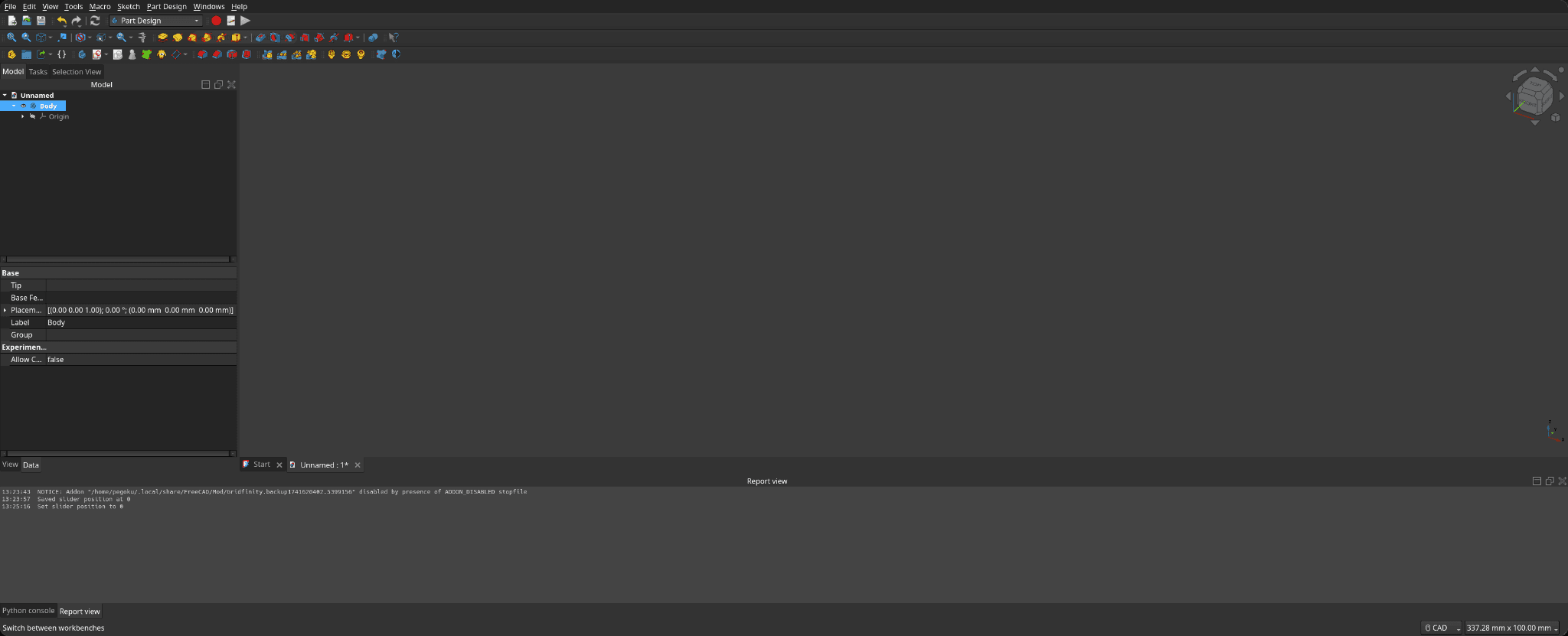Click the Create sketch icon
The width and height of the screenshot is (1568, 636).
pyautogui.click(x=96, y=54)
